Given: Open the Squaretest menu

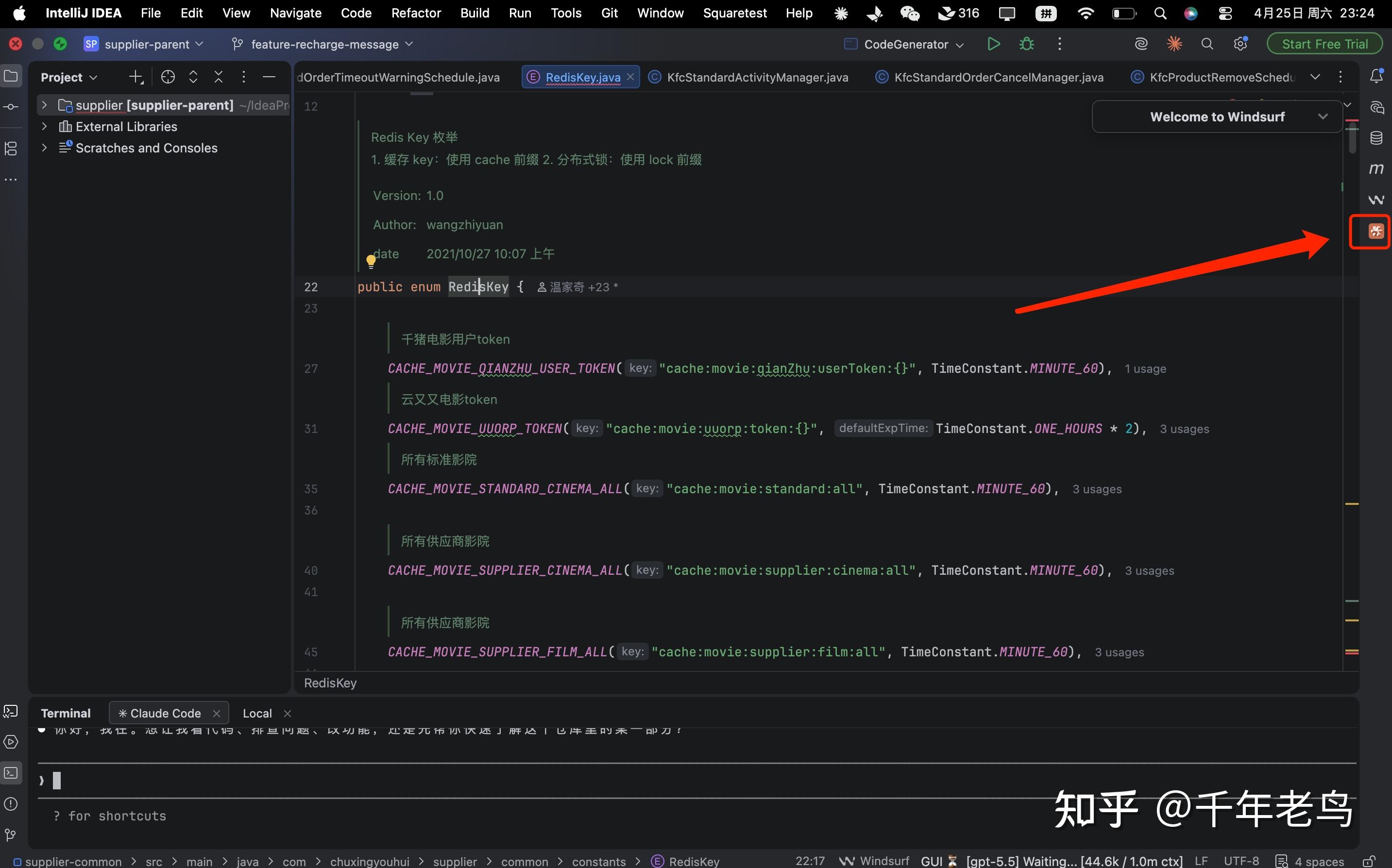Looking at the screenshot, I should [734, 13].
